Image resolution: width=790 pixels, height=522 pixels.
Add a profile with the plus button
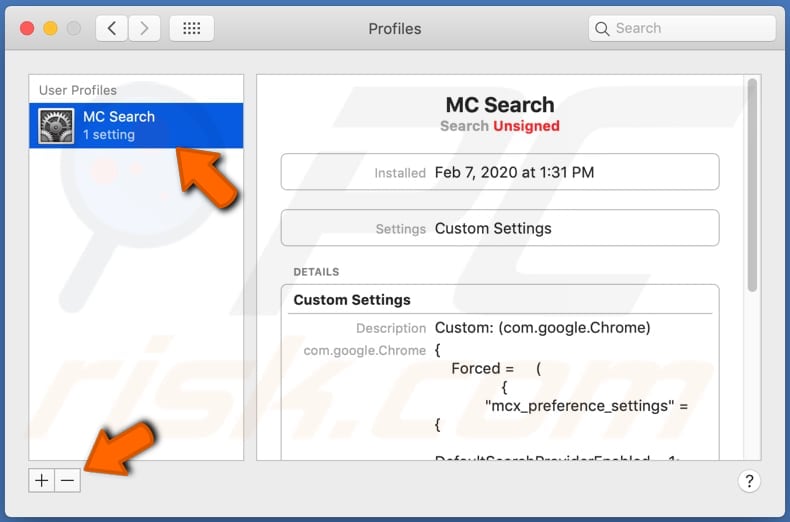click(x=41, y=480)
